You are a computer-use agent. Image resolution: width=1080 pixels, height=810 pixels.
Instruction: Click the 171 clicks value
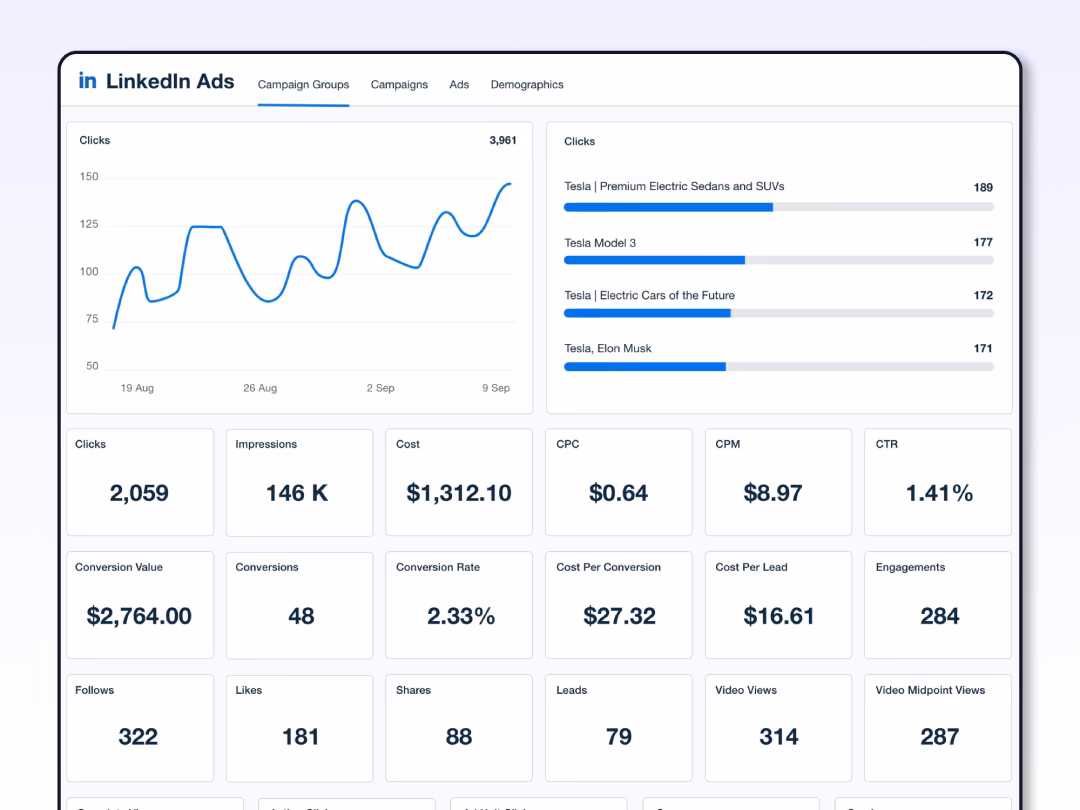coord(983,349)
